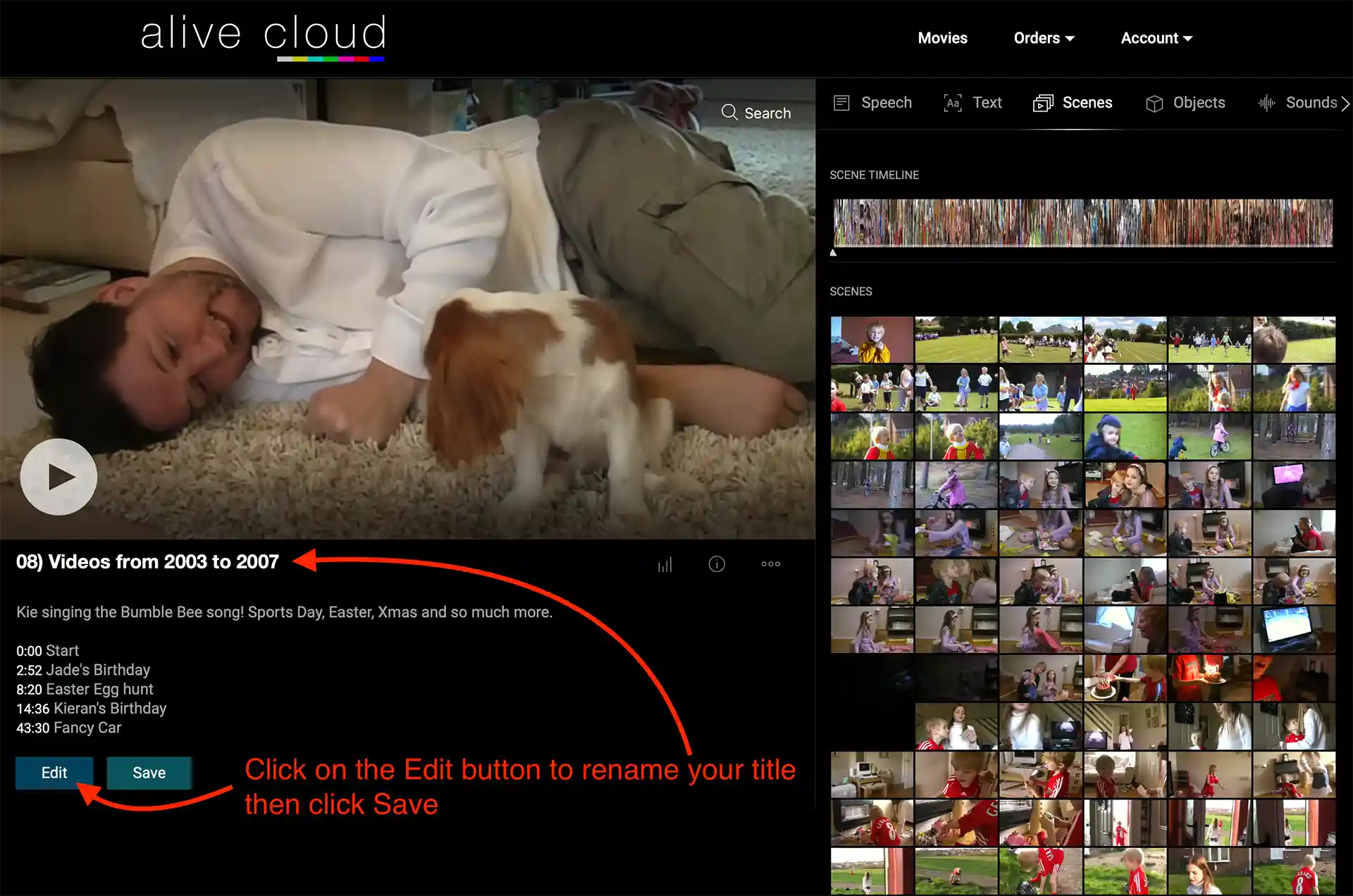Image resolution: width=1353 pixels, height=896 pixels.
Task: Click the scene timeline position marker triangle
Action: point(833,252)
